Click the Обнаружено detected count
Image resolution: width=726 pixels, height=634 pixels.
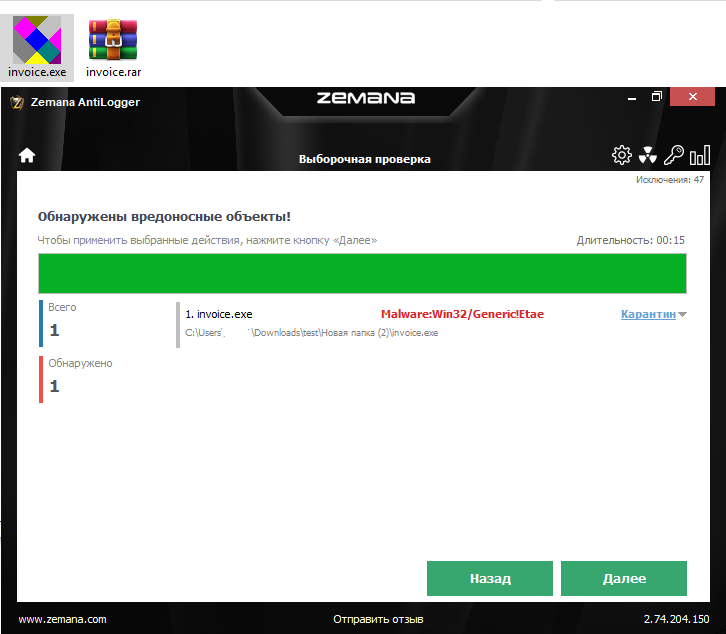pos(55,386)
